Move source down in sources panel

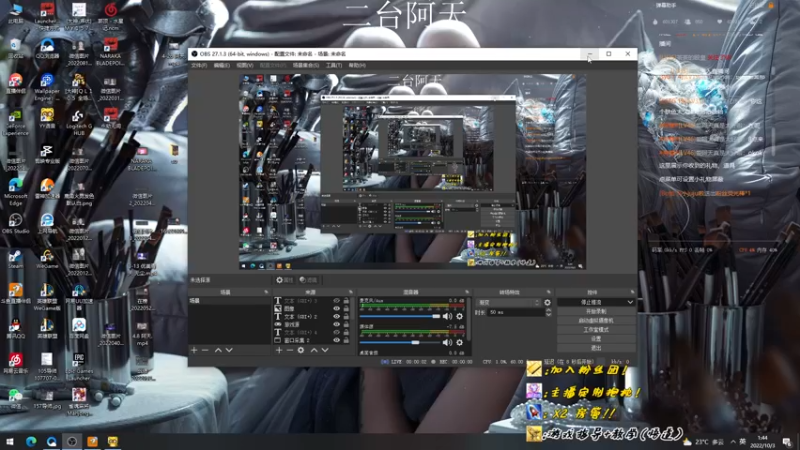pyautogui.click(x=325, y=350)
